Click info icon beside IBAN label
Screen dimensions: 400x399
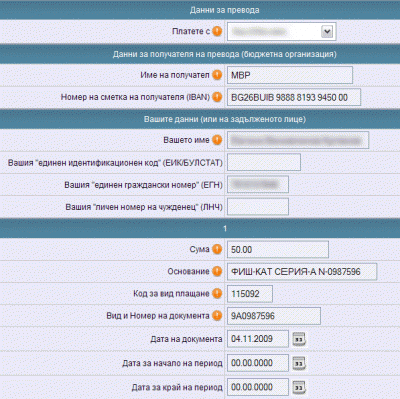pyautogui.click(x=217, y=97)
